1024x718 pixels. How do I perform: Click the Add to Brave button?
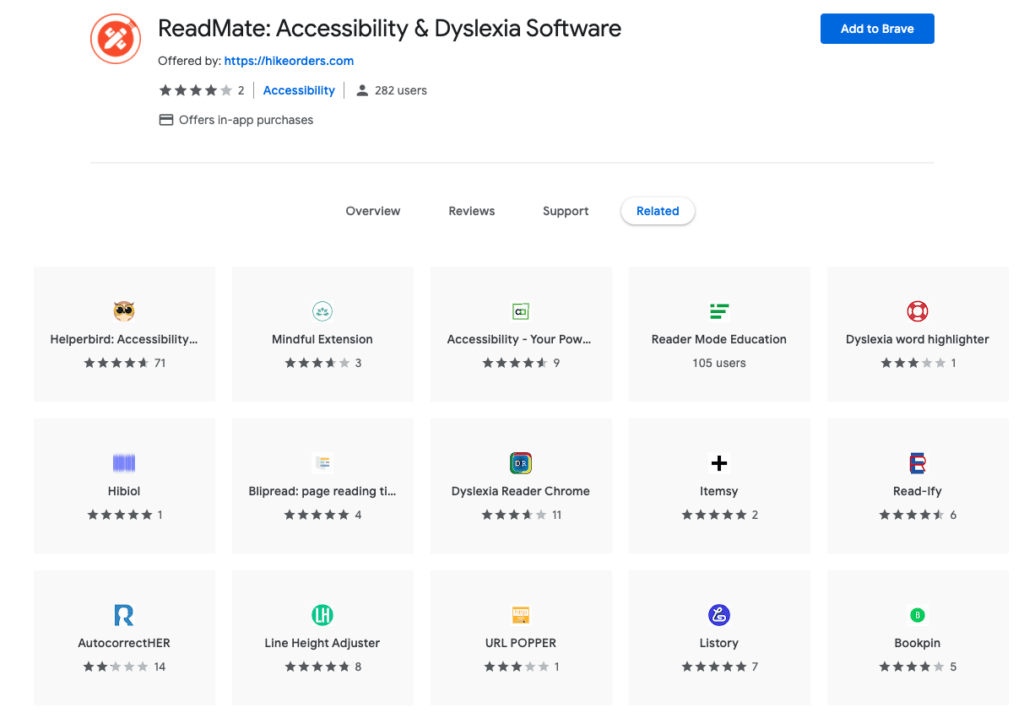pyautogui.click(x=877, y=29)
